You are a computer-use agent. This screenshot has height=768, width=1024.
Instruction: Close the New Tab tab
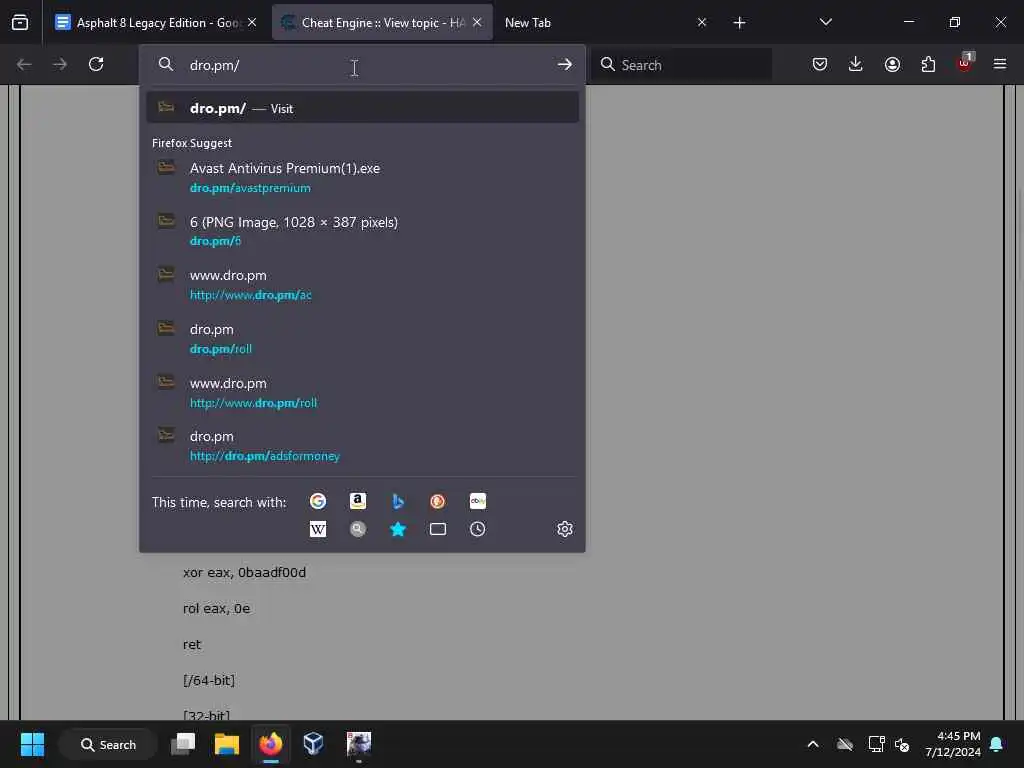pyautogui.click(x=701, y=22)
